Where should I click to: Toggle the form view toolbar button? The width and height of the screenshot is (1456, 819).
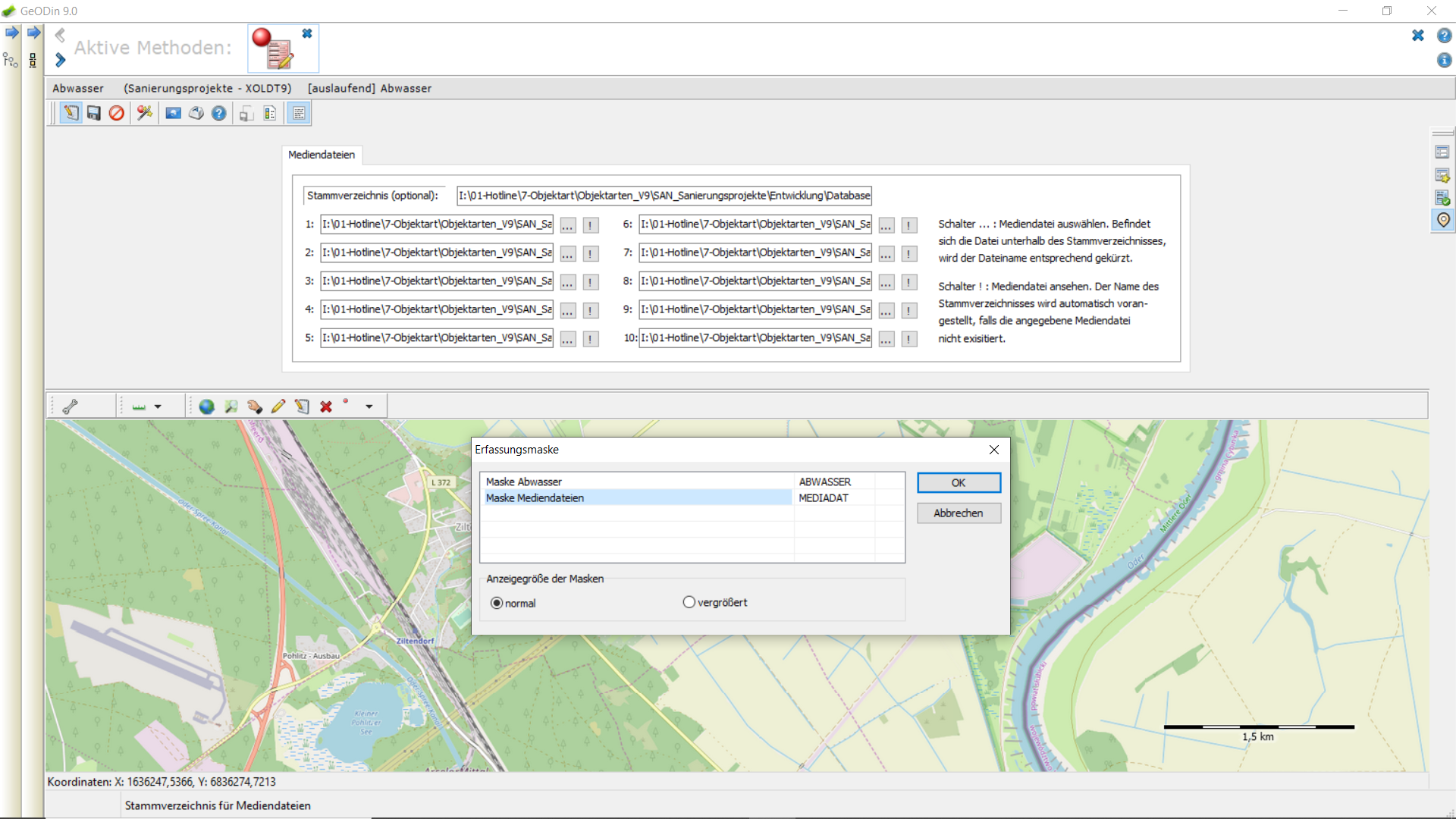[x=299, y=114]
